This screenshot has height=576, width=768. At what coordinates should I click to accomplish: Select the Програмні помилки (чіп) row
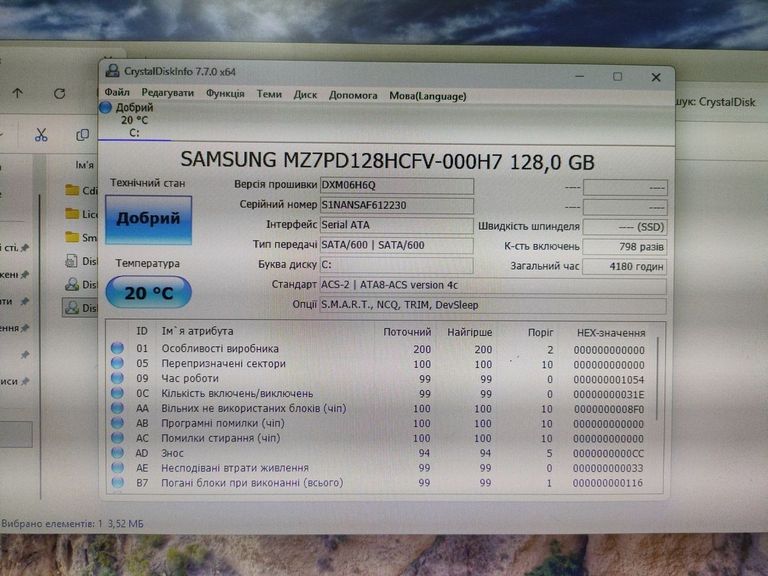(x=380, y=423)
